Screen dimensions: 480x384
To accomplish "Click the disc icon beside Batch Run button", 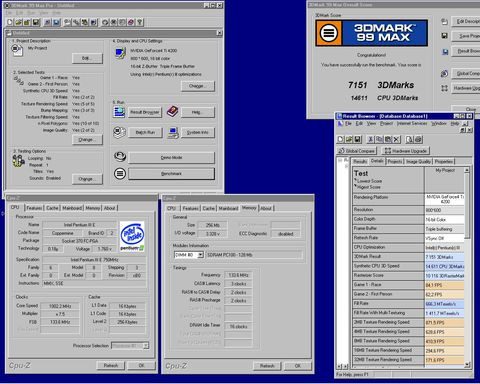I will 119,132.
